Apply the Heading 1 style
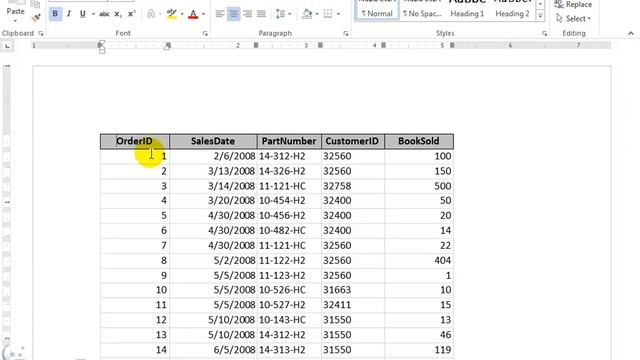The image size is (640, 360). click(467, 10)
